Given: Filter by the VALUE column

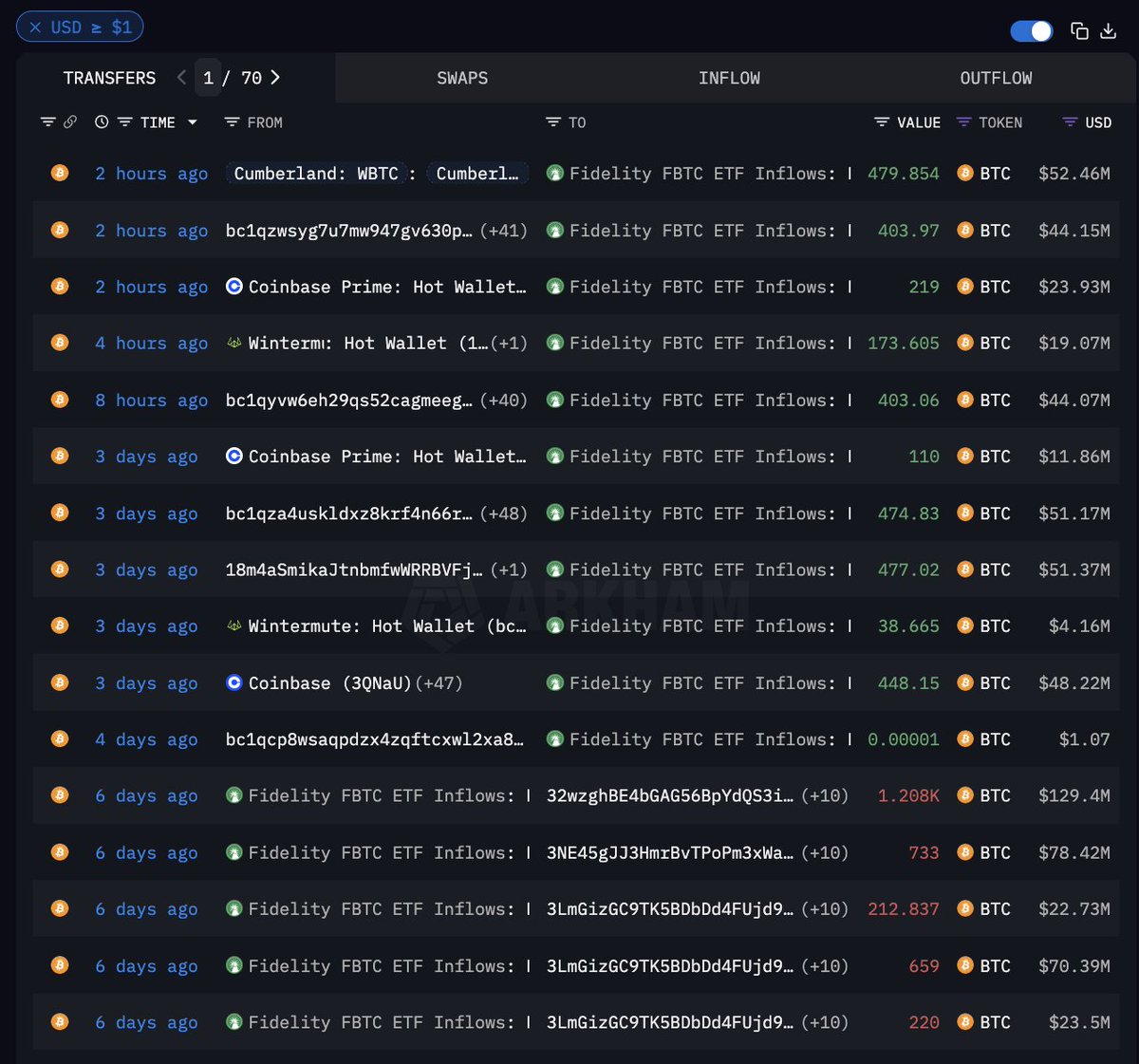Looking at the screenshot, I should [x=882, y=122].
